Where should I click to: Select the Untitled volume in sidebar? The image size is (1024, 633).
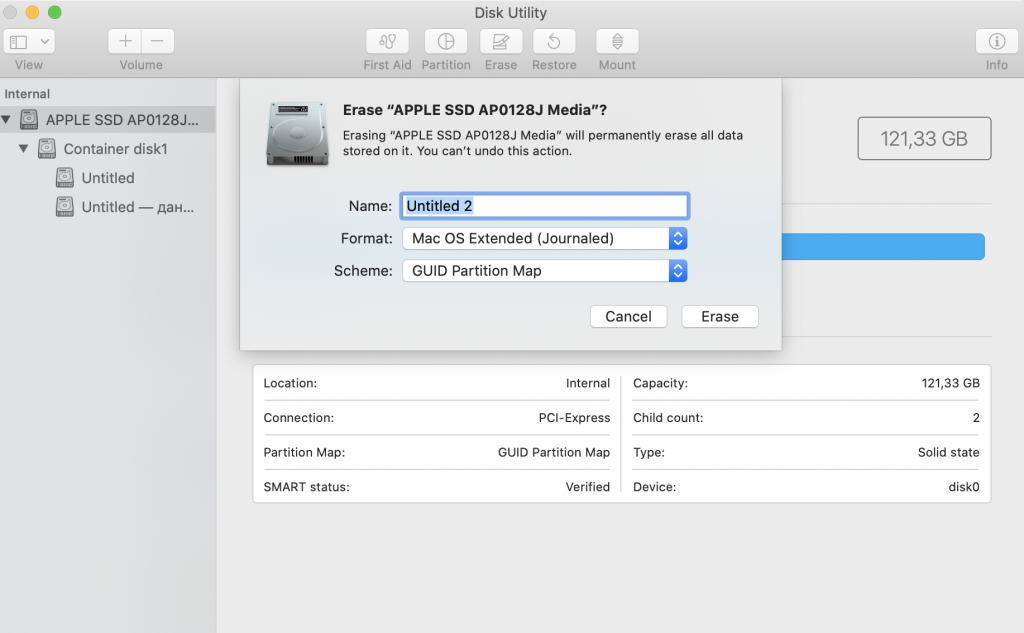coord(108,178)
